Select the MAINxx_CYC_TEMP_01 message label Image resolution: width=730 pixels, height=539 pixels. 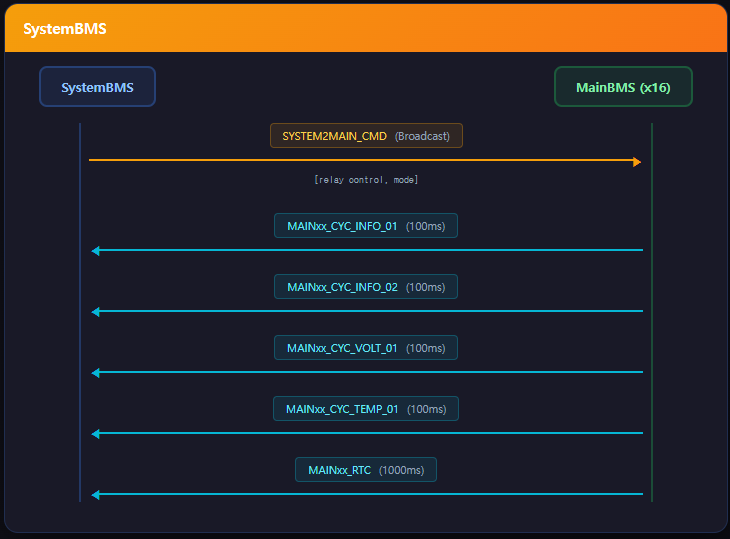point(342,409)
